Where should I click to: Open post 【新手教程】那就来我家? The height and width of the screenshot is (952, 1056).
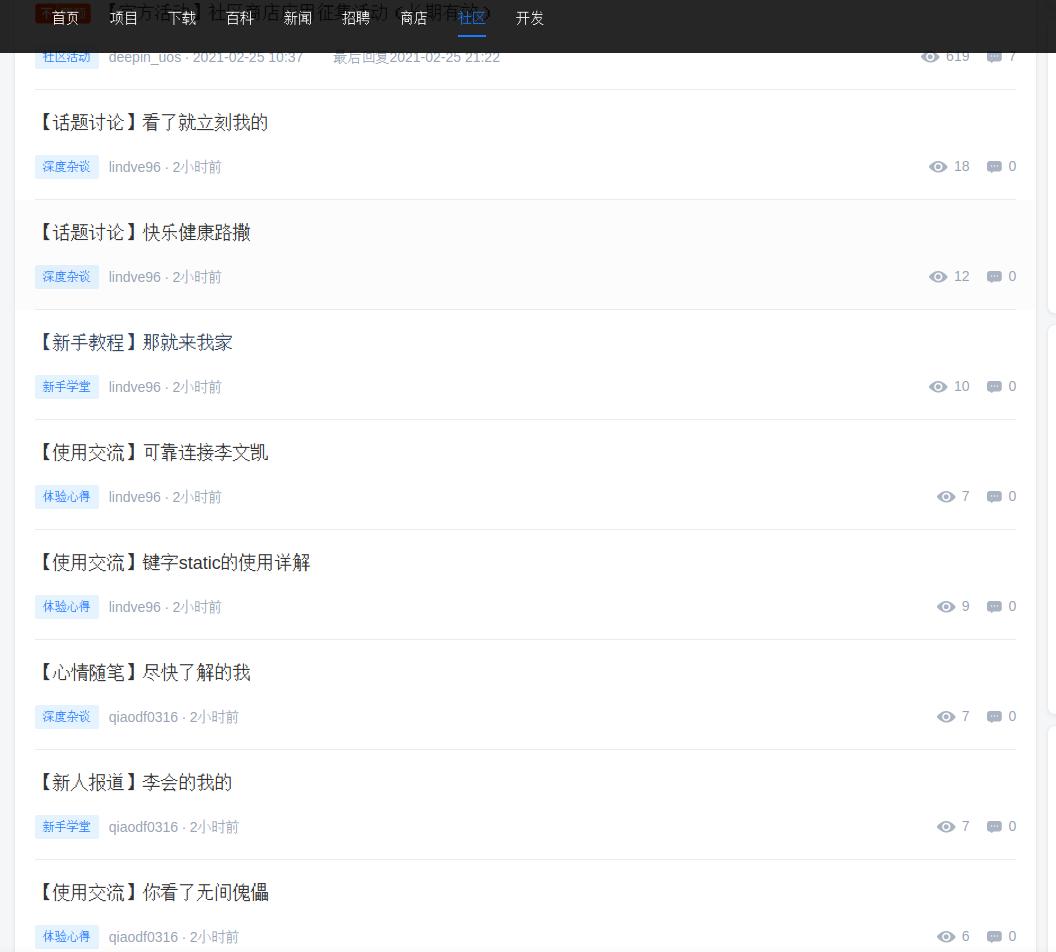click(x=135, y=343)
